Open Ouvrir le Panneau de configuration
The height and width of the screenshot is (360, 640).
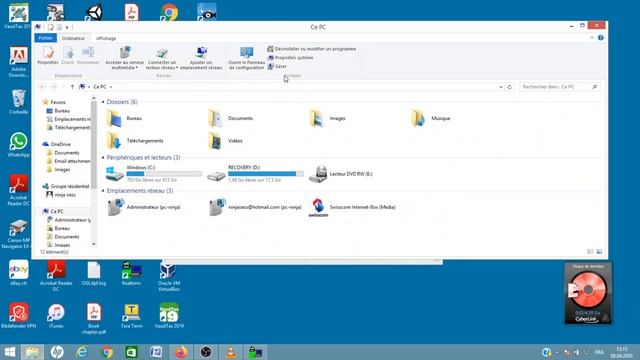pos(247,58)
